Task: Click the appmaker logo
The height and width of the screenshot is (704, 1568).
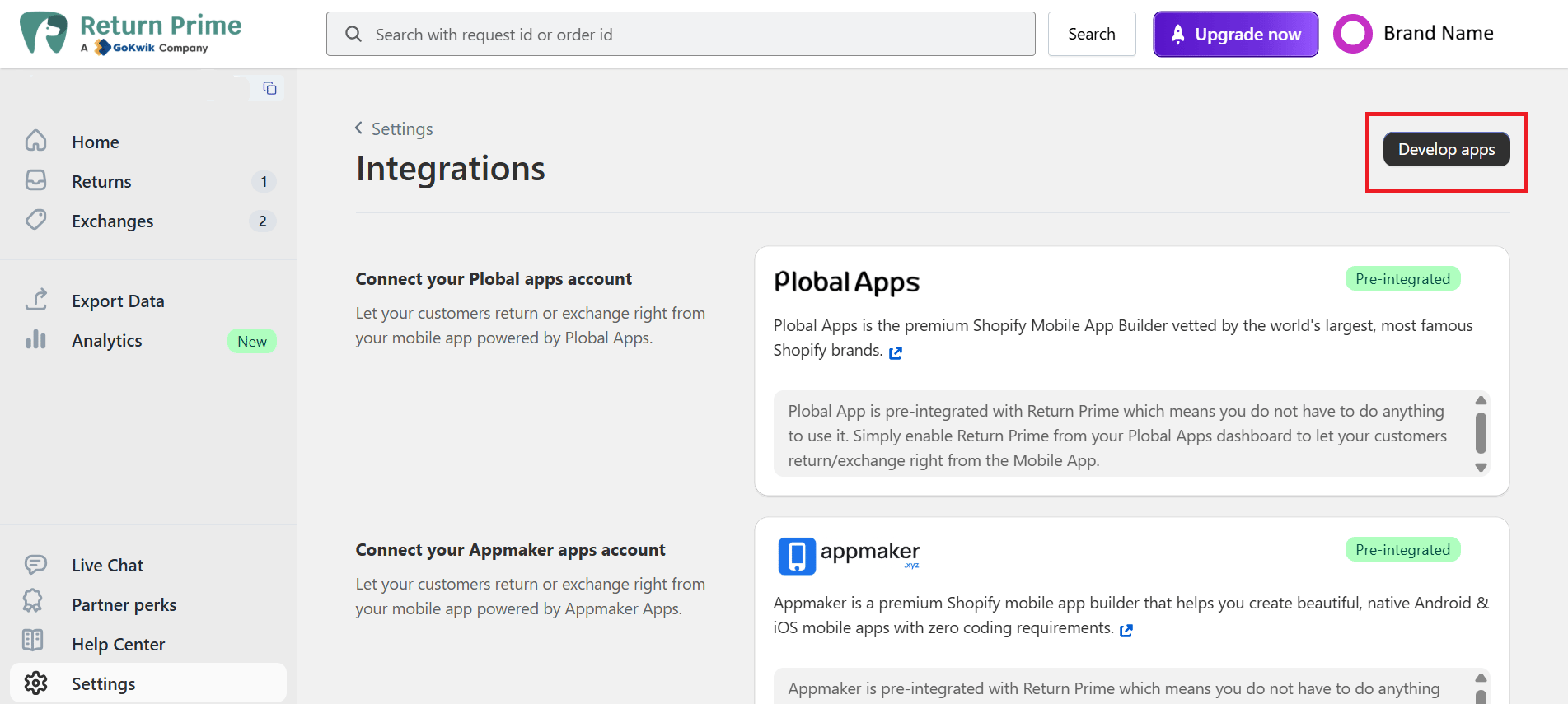Action: (849, 555)
